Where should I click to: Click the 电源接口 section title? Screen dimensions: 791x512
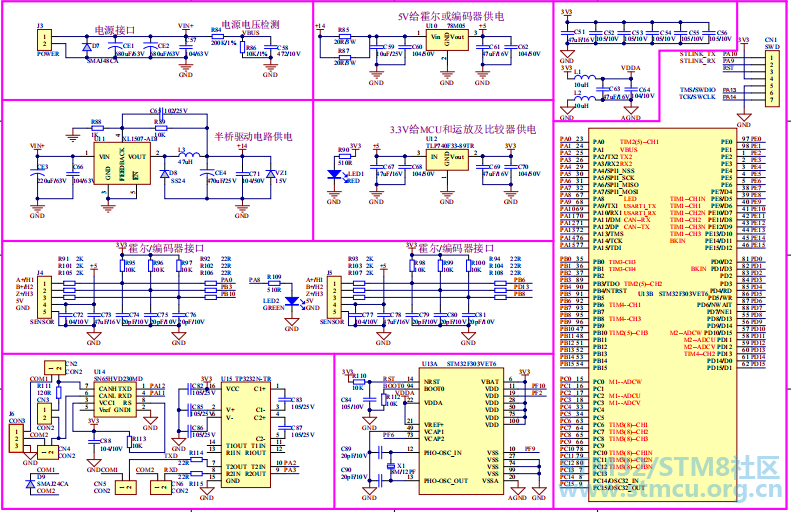coord(115,30)
